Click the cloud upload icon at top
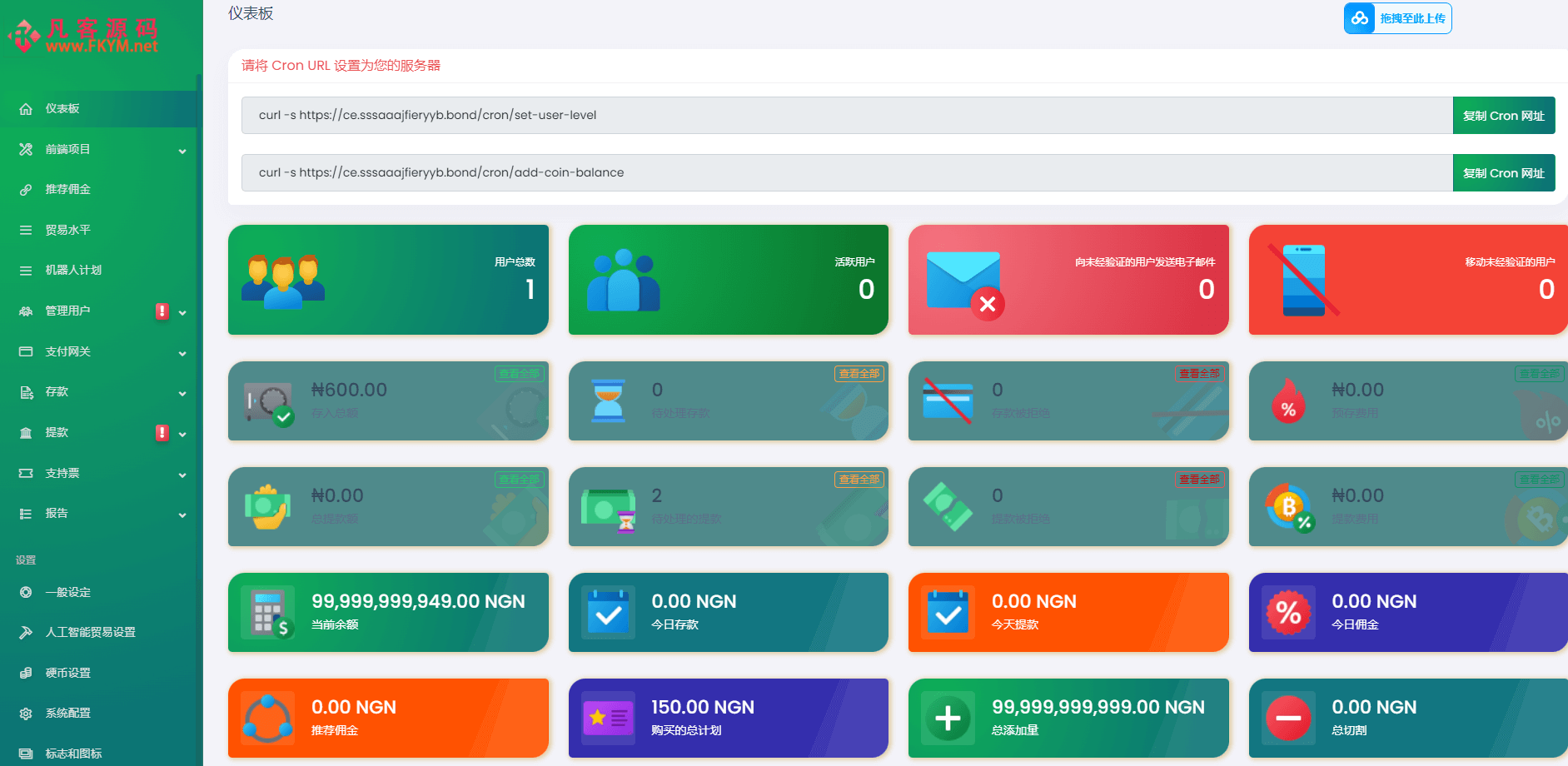 click(x=1360, y=18)
